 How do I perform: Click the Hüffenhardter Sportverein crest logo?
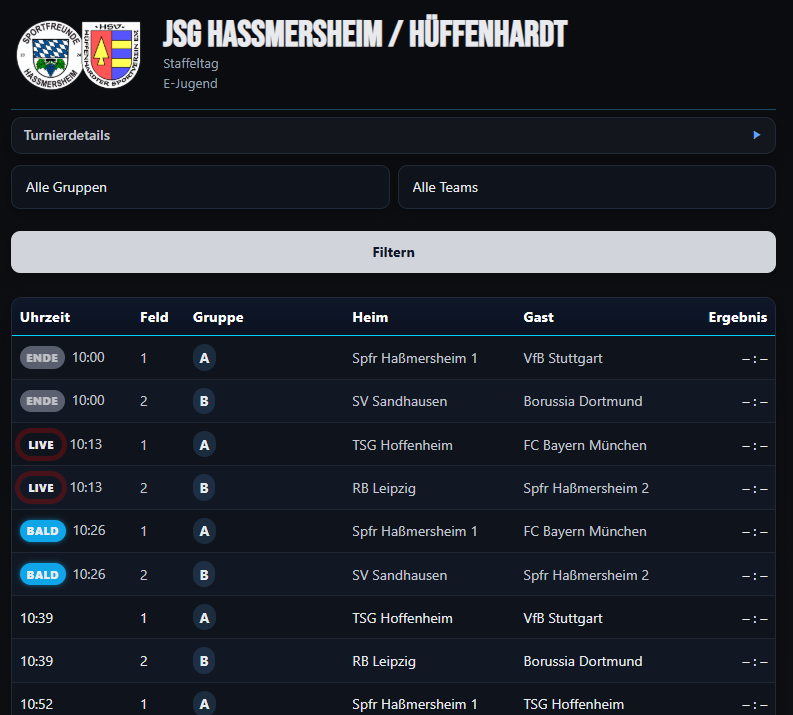(x=111, y=55)
